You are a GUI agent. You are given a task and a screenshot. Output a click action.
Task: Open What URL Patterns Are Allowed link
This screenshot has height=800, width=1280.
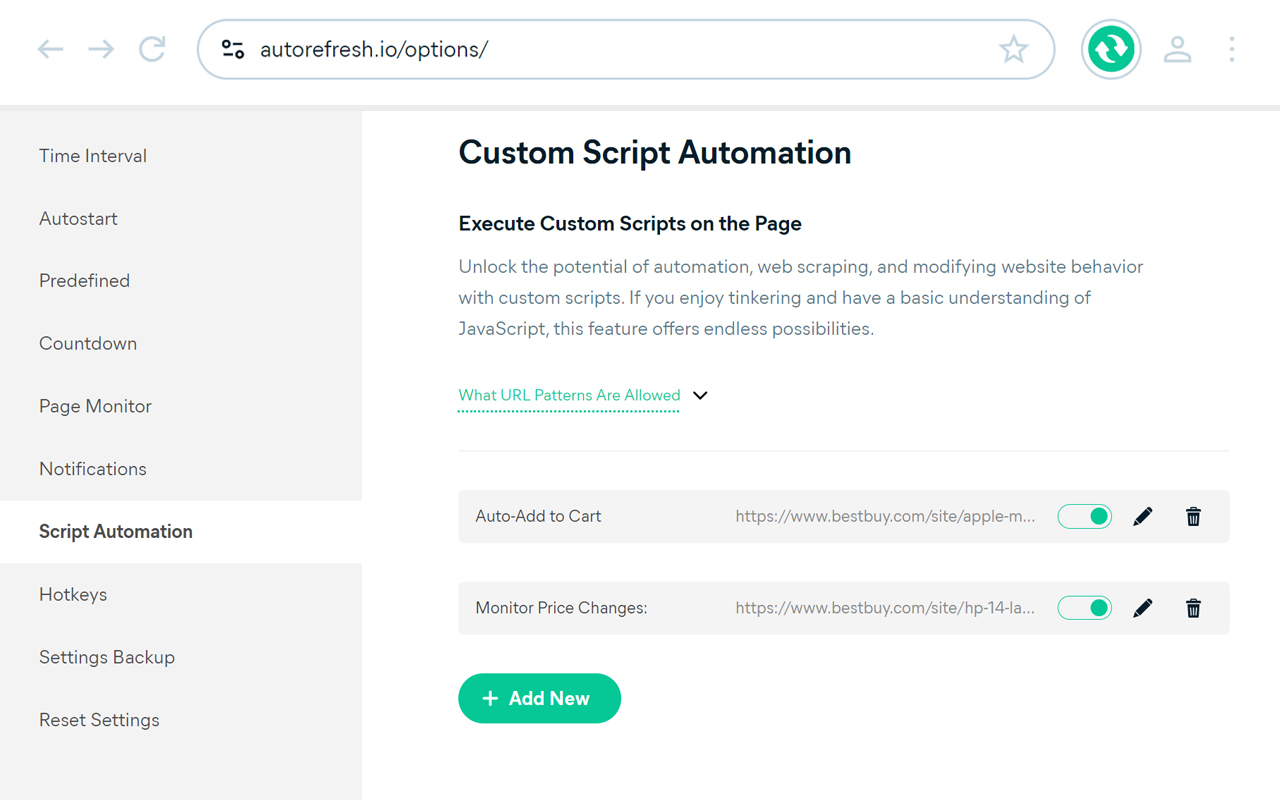pyautogui.click(x=569, y=395)
